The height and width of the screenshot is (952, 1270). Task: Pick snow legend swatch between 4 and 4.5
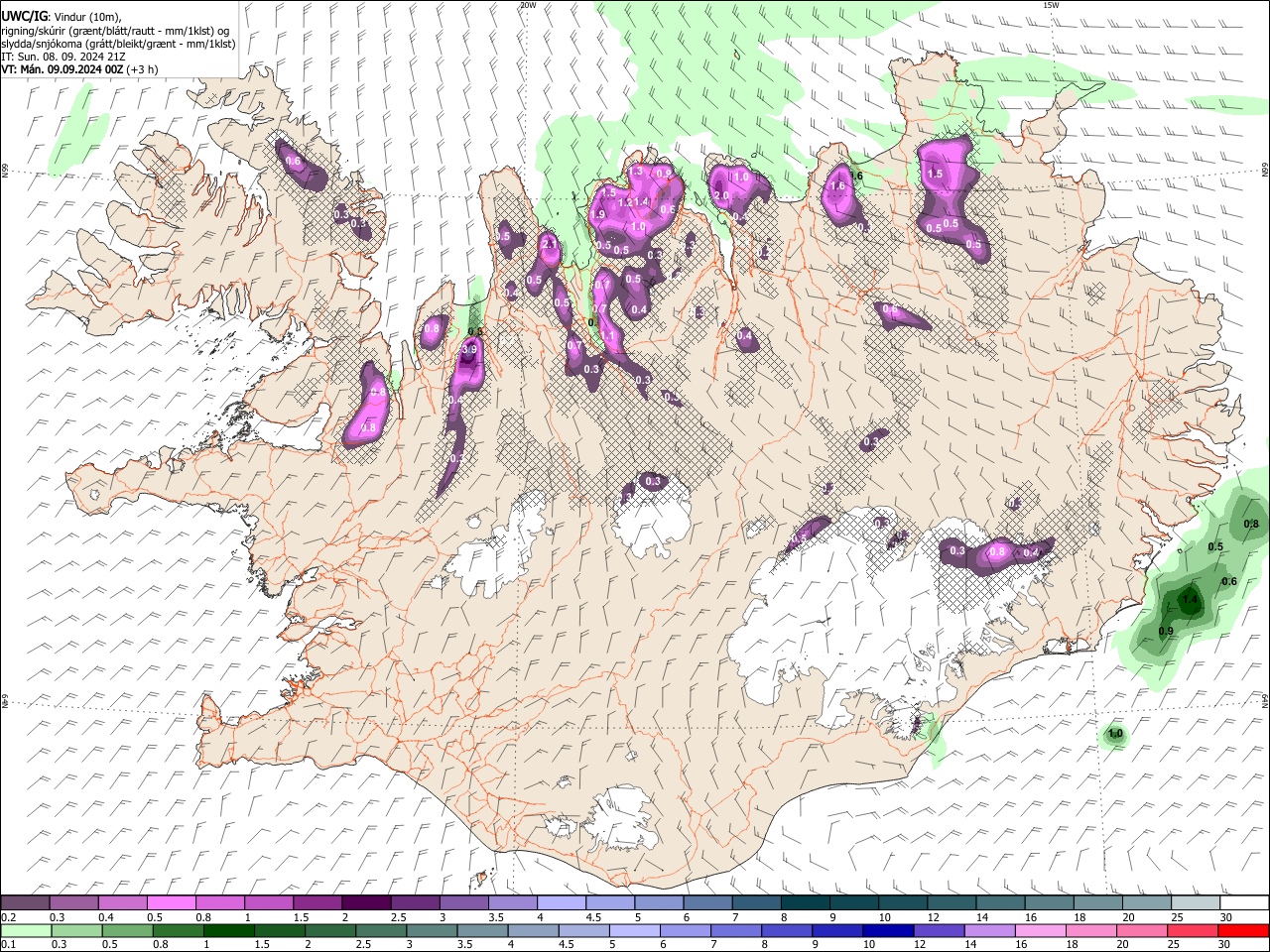pos(562,902)
